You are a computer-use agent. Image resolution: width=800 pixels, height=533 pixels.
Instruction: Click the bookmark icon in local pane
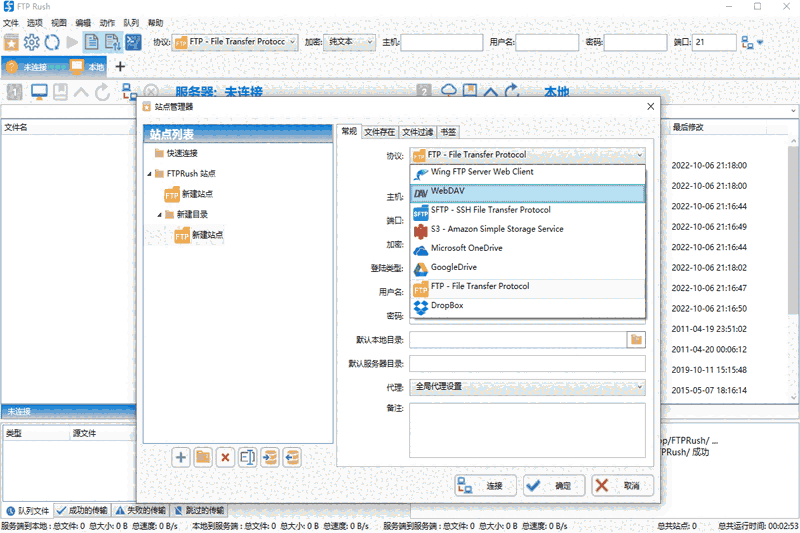tap(470, 90)
